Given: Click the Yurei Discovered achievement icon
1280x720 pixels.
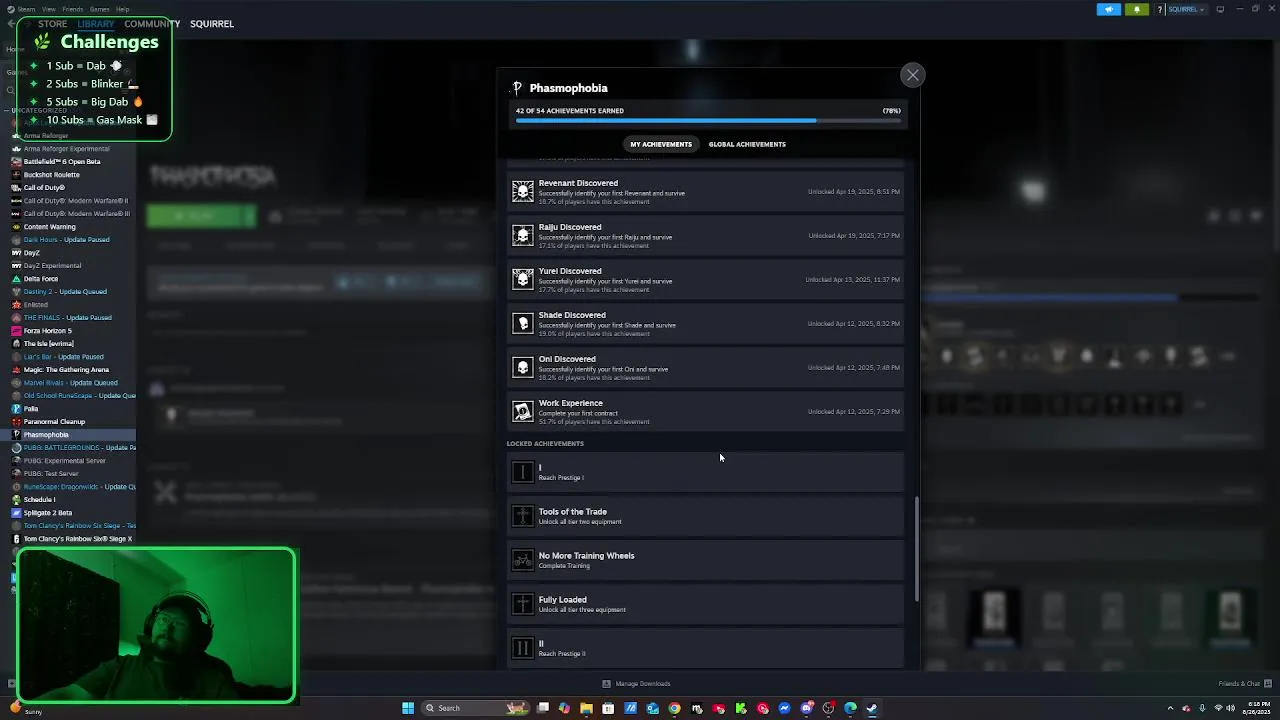Looking at the screenshot, I should pos(523,279).
